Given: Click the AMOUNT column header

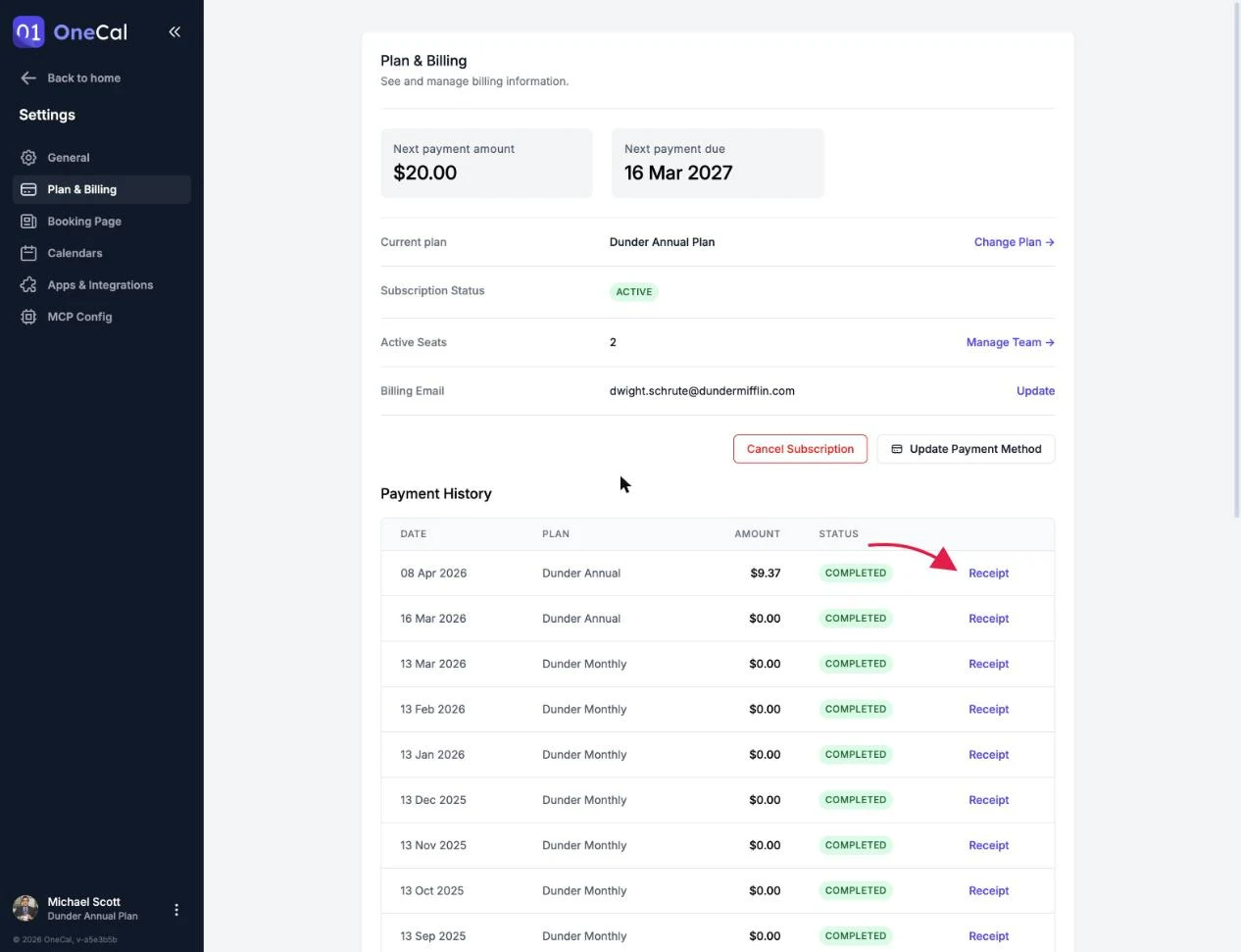Looking at the screenshot, I should click(x=758, y=534).
